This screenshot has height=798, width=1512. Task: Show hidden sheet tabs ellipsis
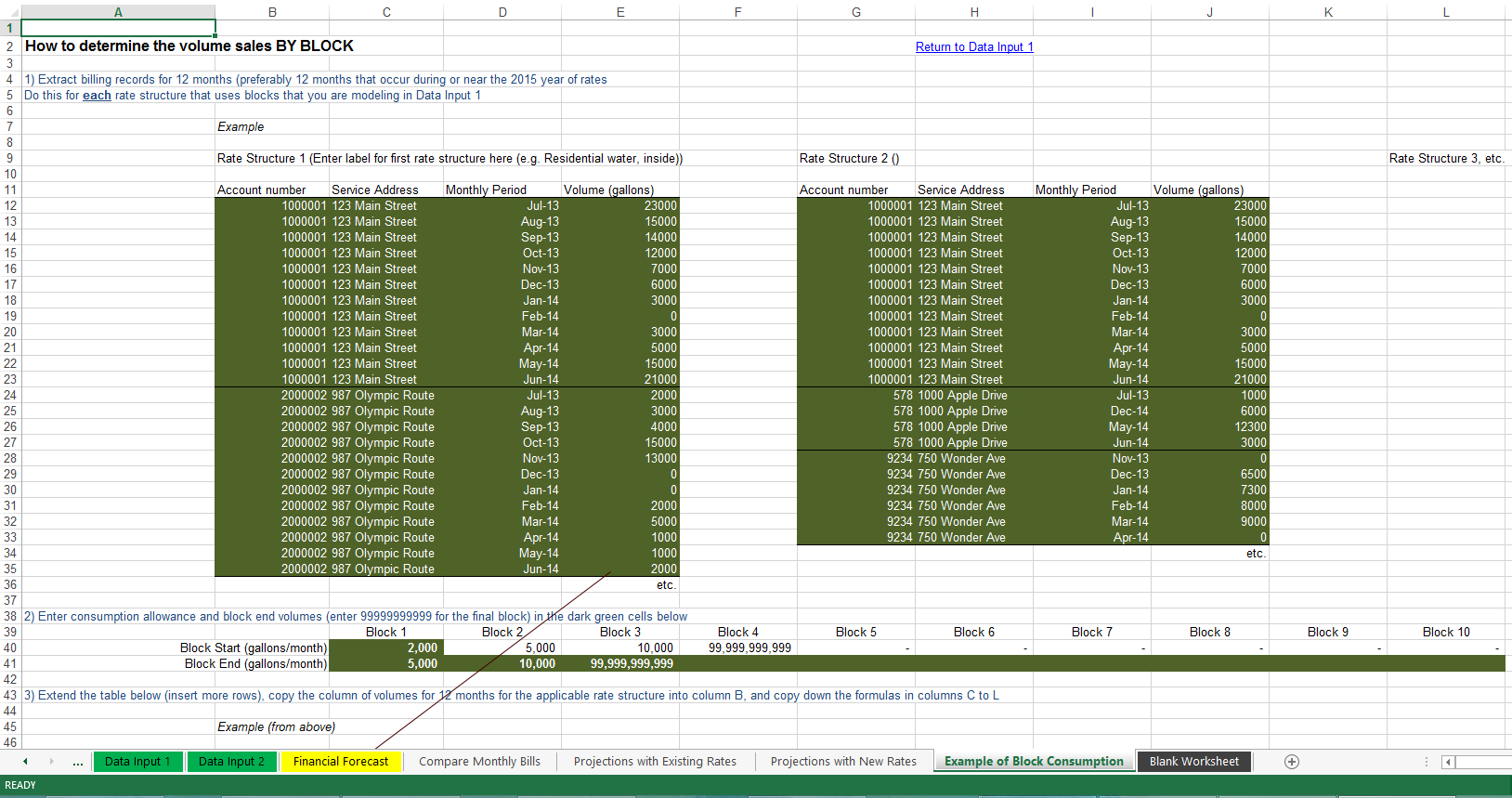(x=78, y=762)
